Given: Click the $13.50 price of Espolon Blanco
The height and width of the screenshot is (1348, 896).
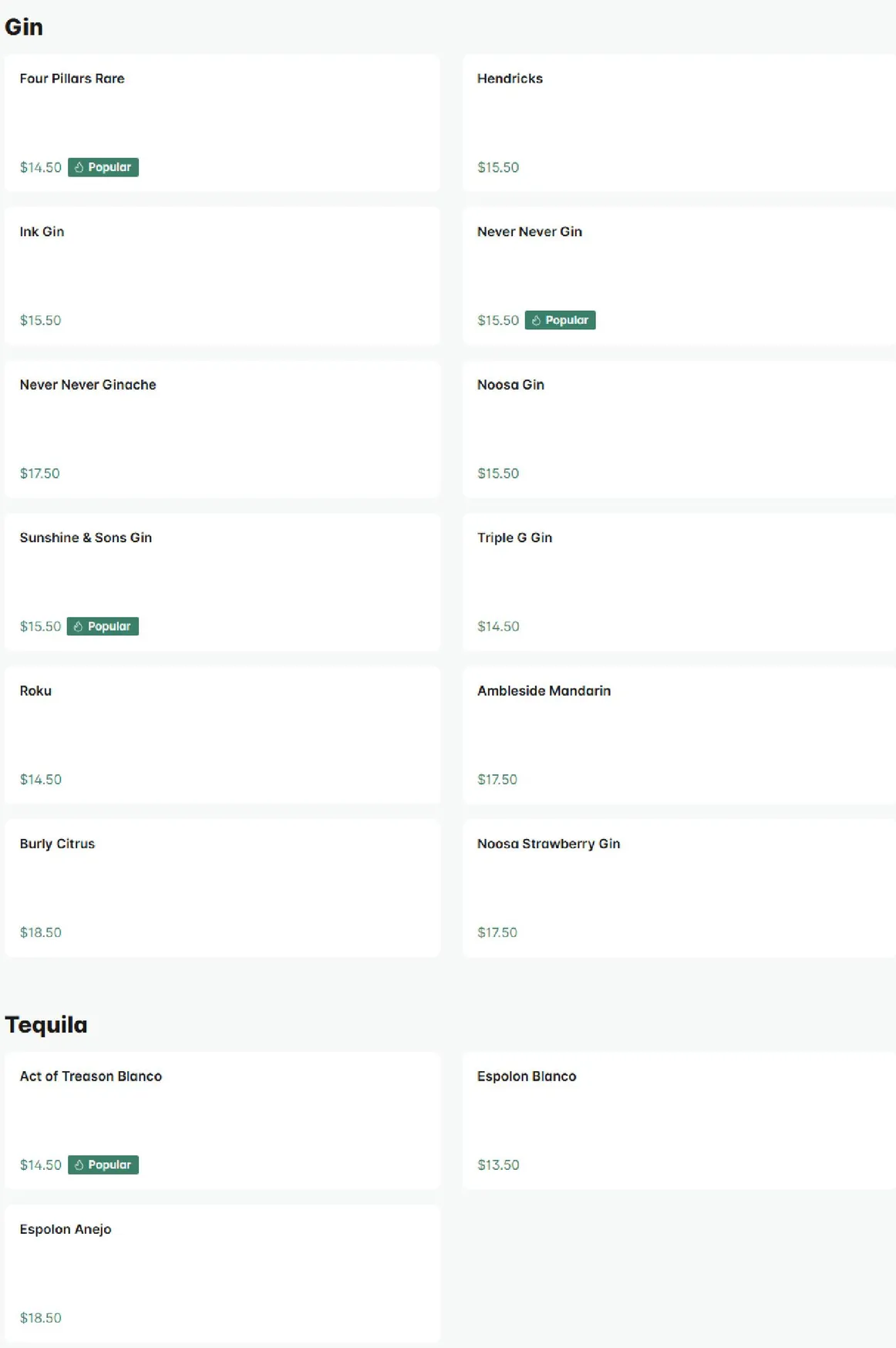Looking at the screenshot, I should (x=498, y=1164).
